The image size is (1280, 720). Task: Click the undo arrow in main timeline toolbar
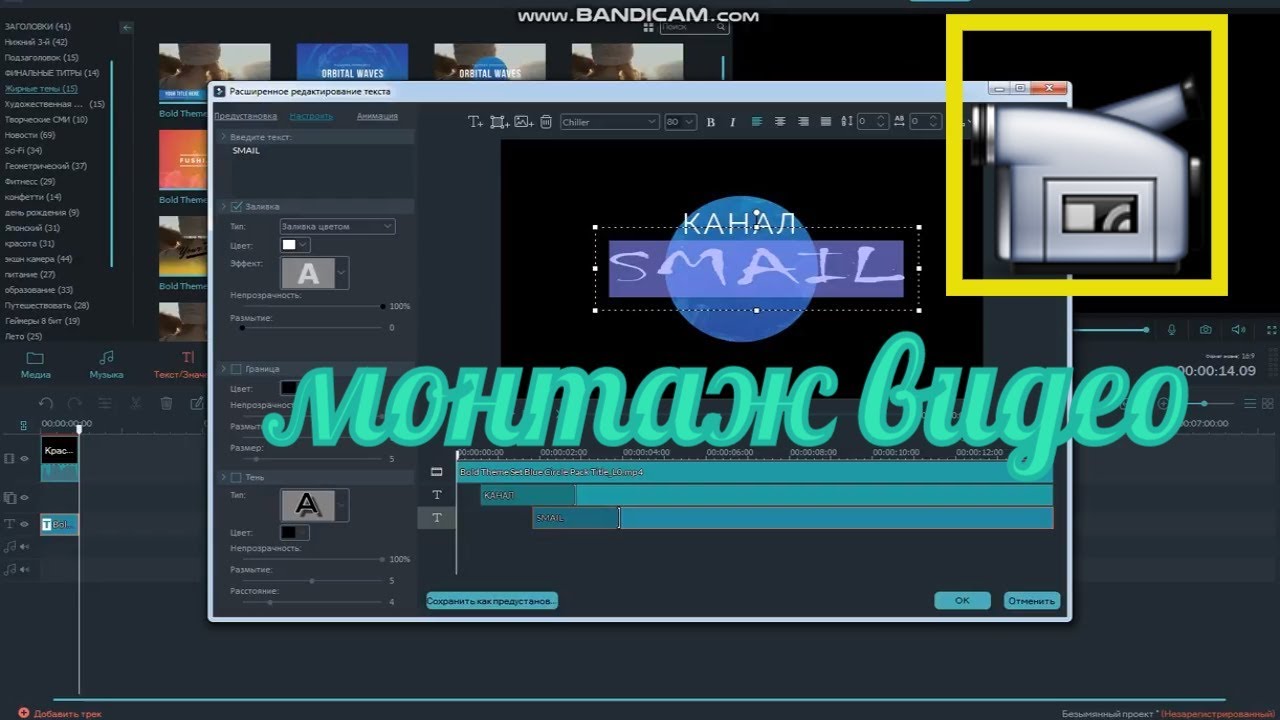click(46, 403)
